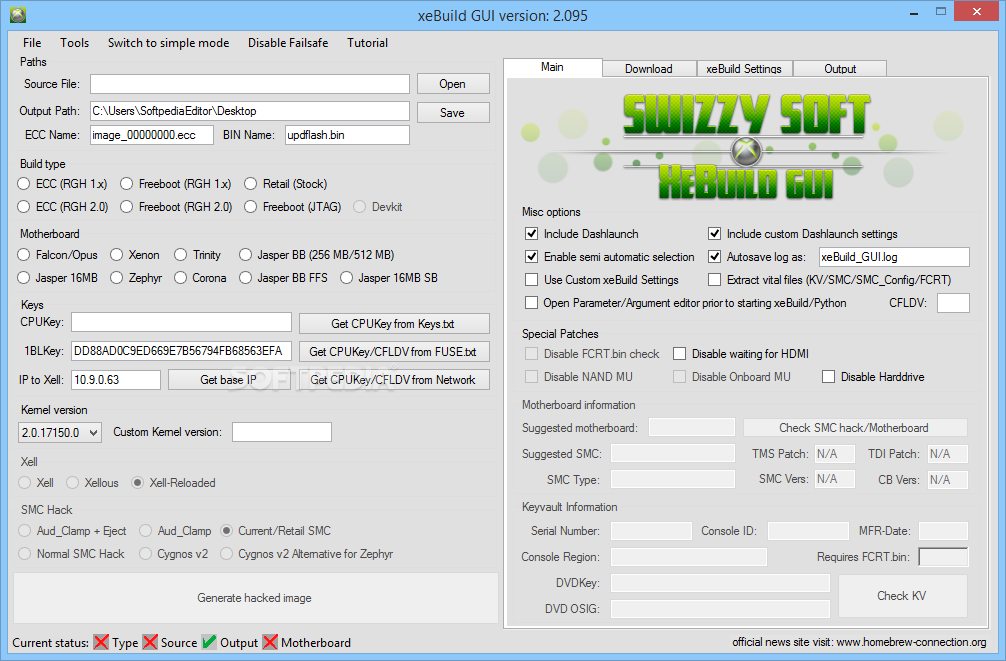Choose Jasper 16MB motherboard
This screenshot has width=1006, height=661.
click(58, 278)
